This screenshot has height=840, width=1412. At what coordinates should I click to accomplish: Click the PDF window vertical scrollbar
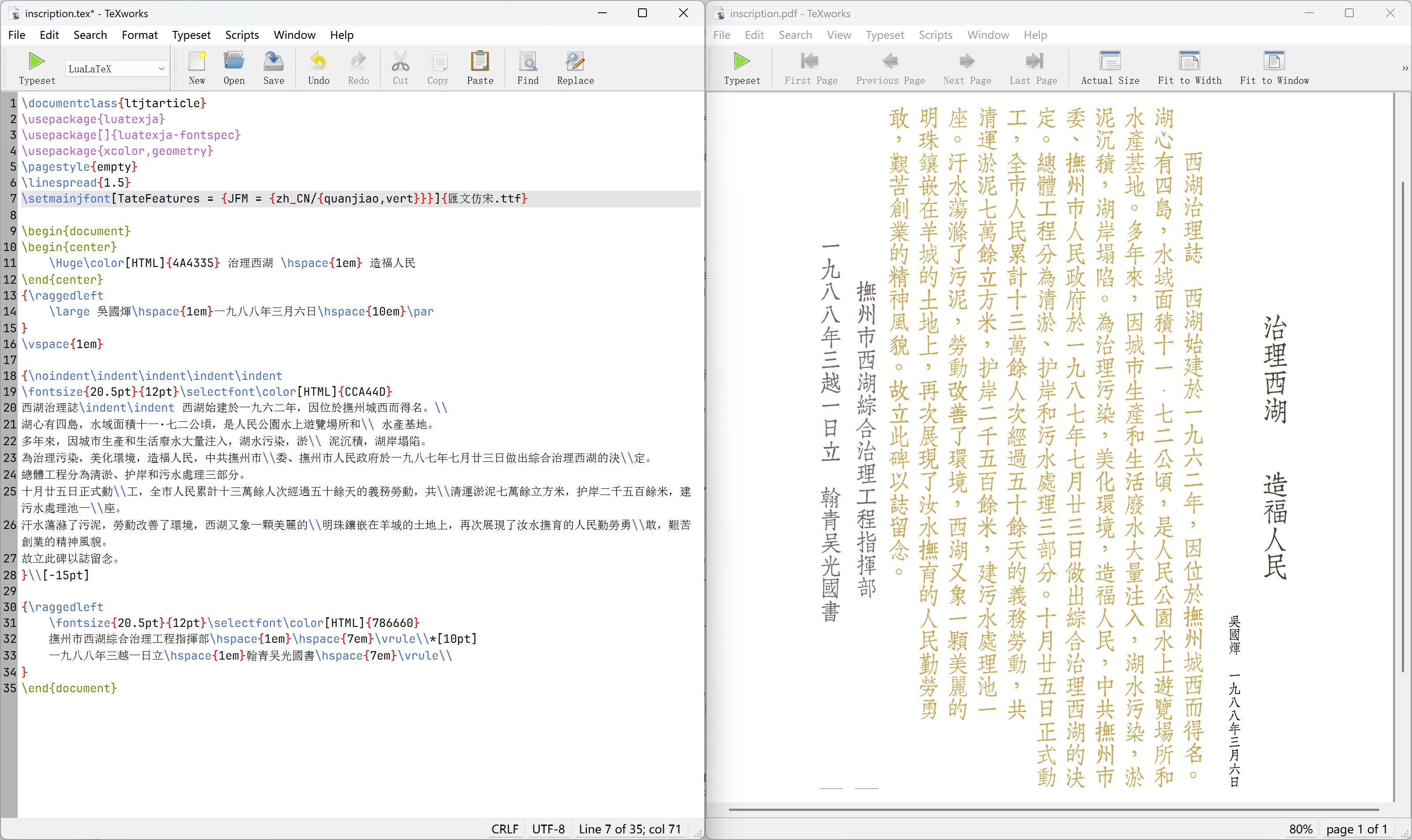click(1402, 427)
